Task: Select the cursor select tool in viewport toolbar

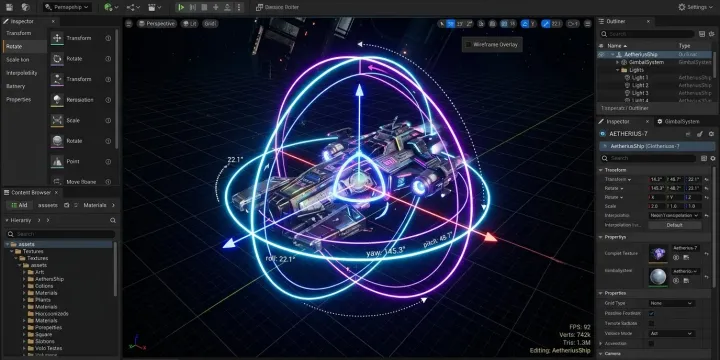Action: 442,23
